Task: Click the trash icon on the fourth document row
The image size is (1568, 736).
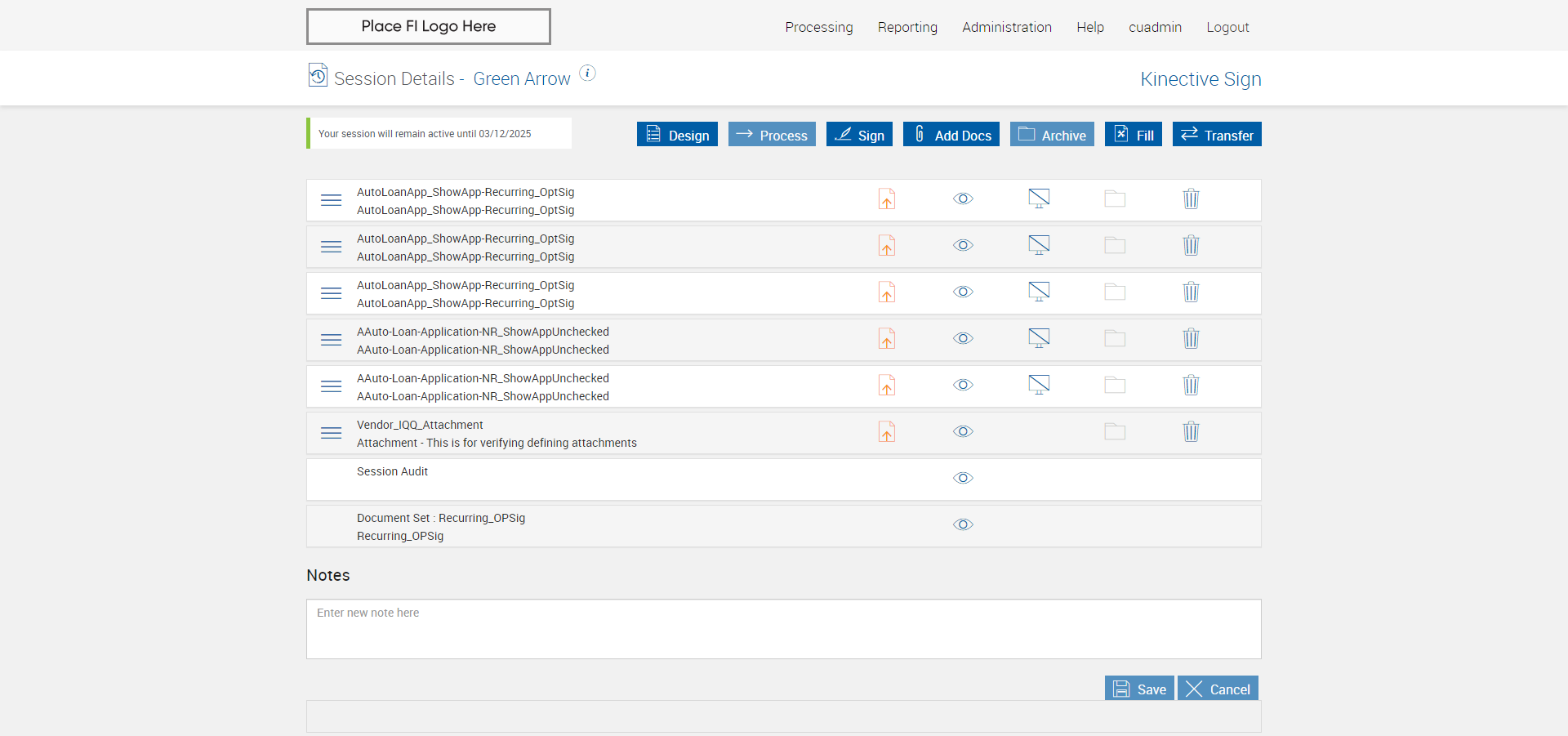Action: click(1191, 339)
